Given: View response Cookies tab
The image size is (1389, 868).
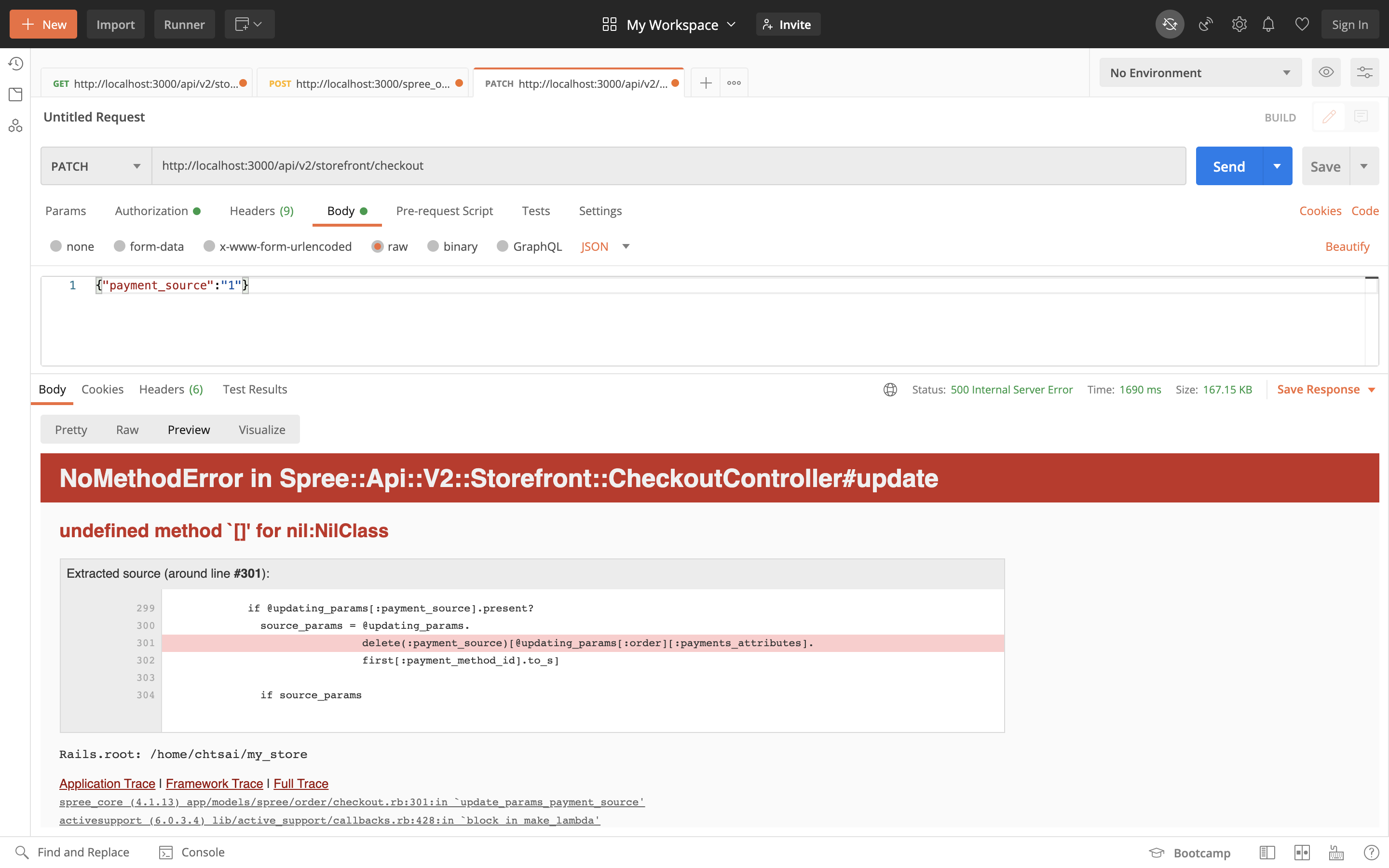Looking at the screenshot, I should 102,389.
